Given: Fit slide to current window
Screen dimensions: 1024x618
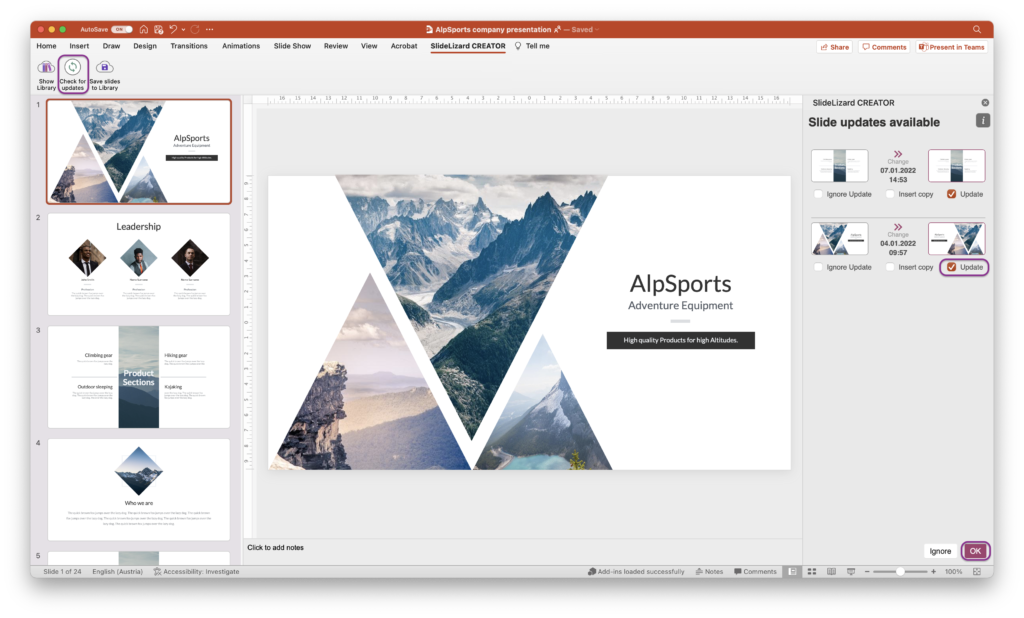Looking at the screenshot, I should [x=977, y=572].
